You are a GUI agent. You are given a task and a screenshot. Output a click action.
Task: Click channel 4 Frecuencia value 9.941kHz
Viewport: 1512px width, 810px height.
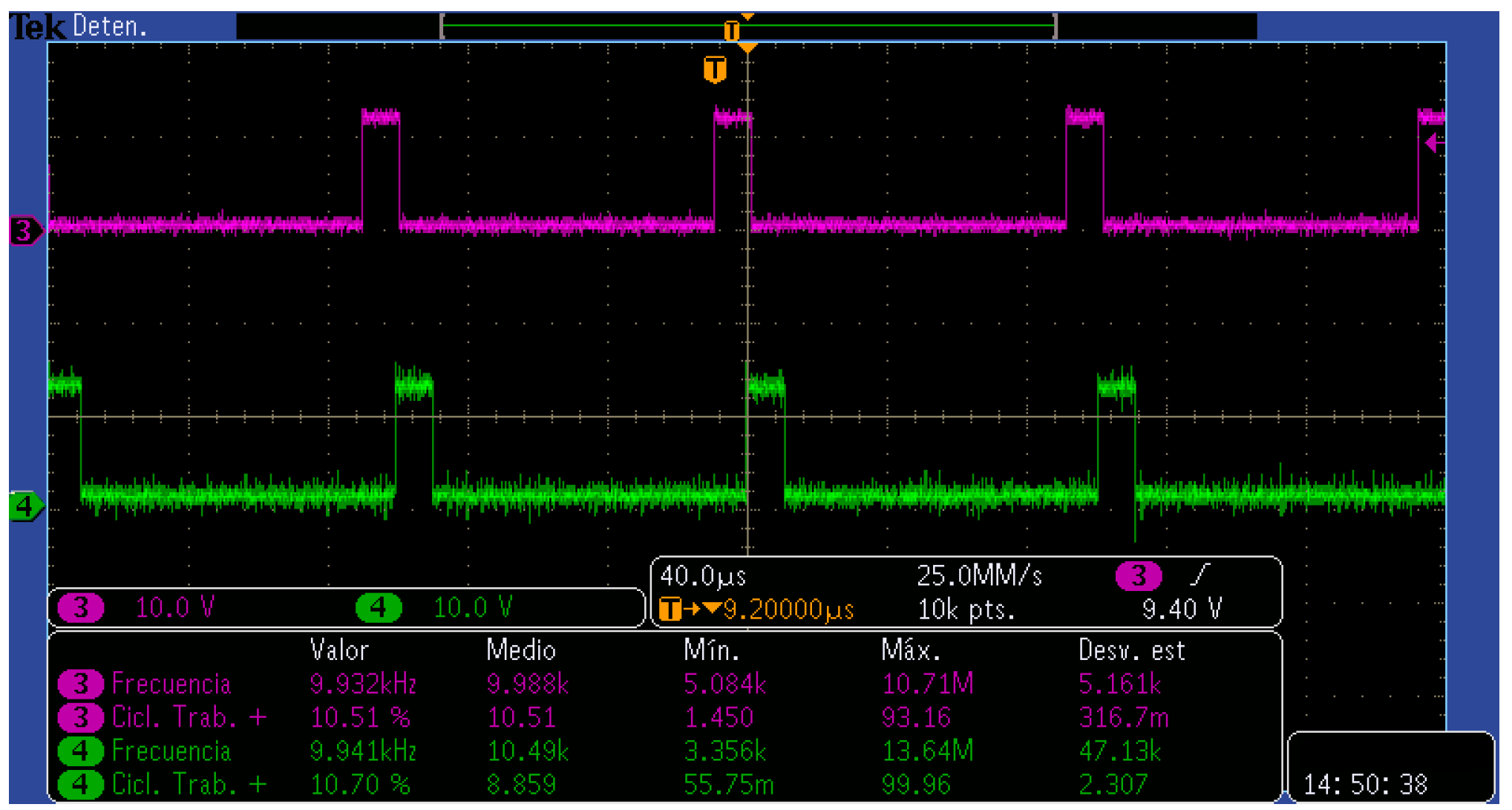pos(361,751)
